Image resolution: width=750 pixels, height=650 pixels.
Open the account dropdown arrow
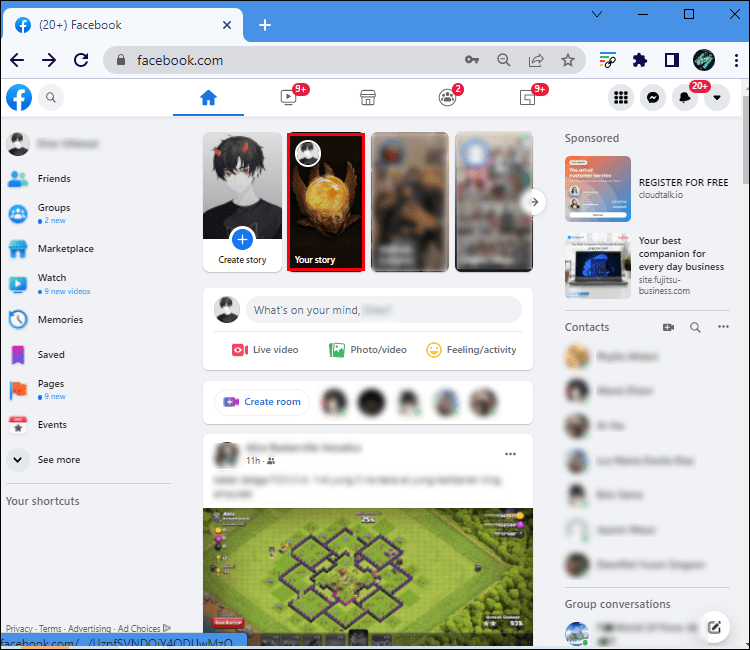[717, 97]
